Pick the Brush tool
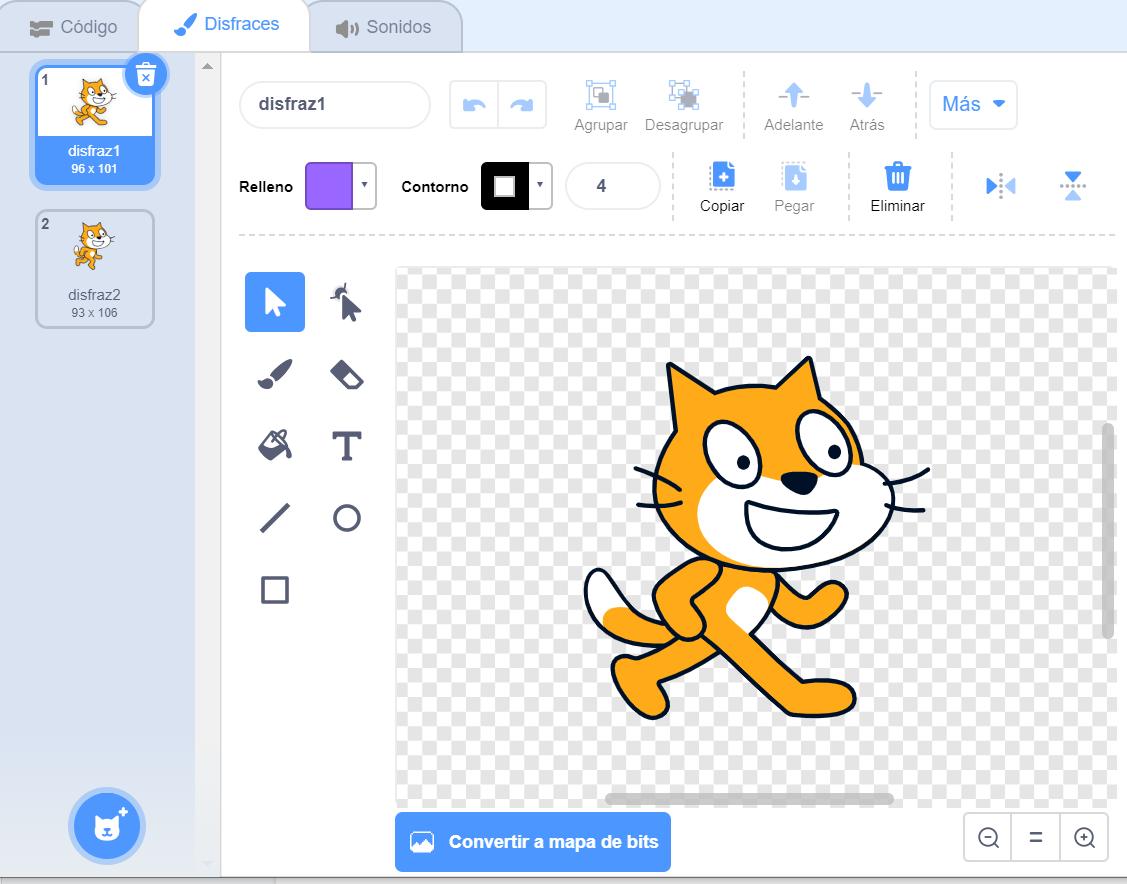The height and width of the screenshot is (884, 1127). pyautogui.click(x=275, y=374)
